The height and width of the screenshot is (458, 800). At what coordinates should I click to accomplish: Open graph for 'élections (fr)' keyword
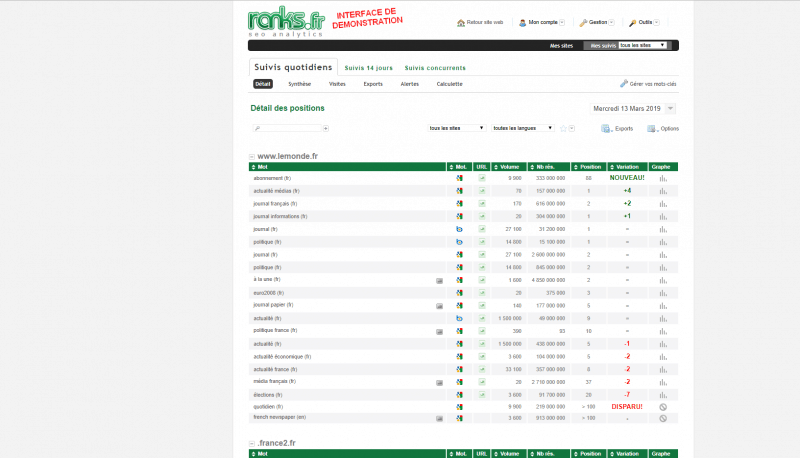662,395
